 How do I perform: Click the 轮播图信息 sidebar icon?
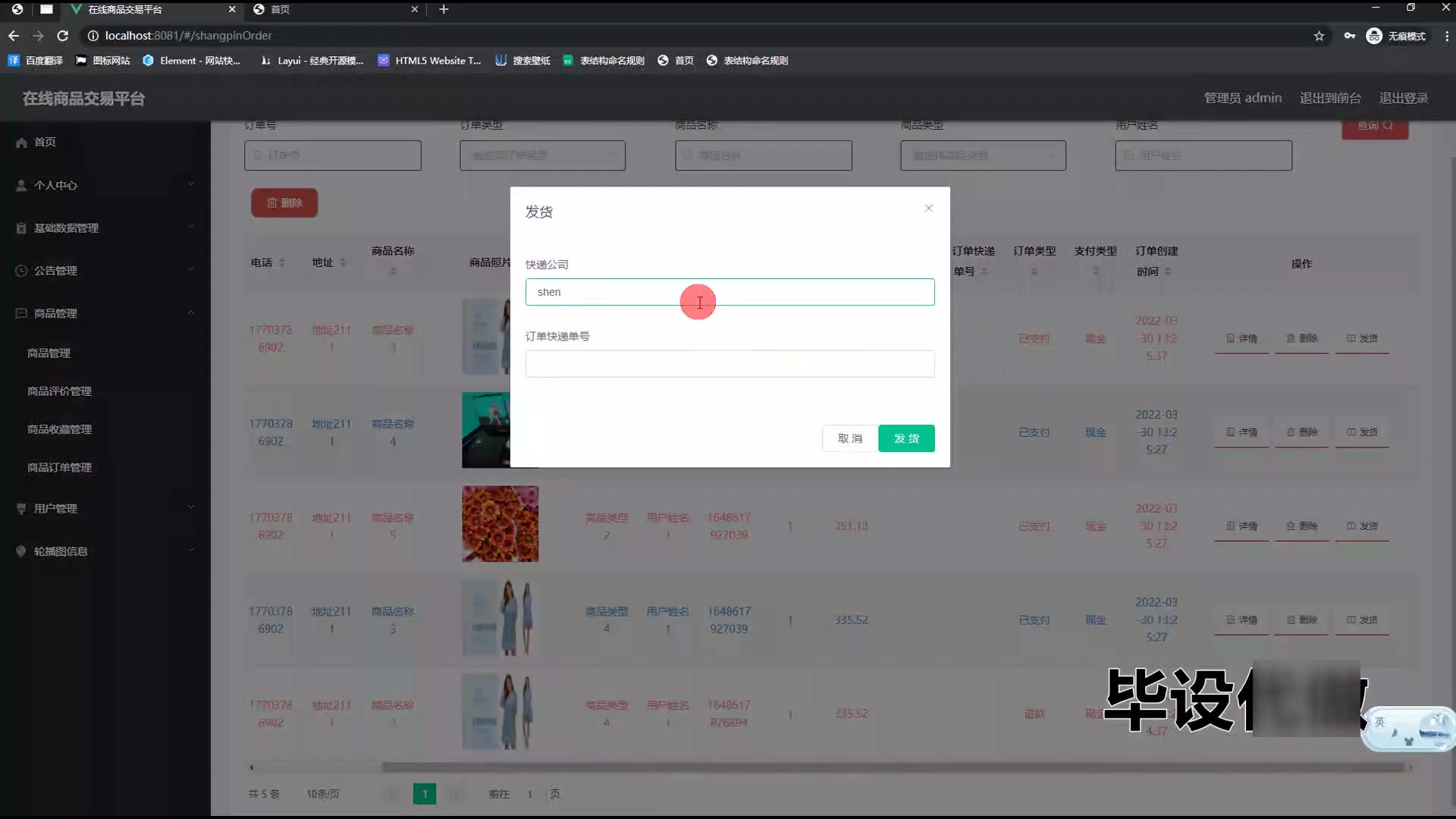[x=21, y=551]
